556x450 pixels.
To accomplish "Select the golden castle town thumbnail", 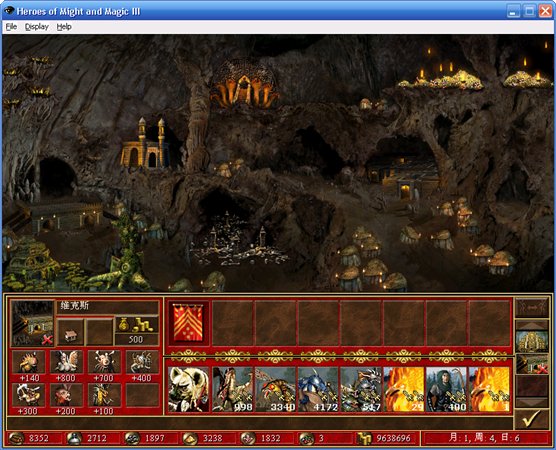I will 532,341.
